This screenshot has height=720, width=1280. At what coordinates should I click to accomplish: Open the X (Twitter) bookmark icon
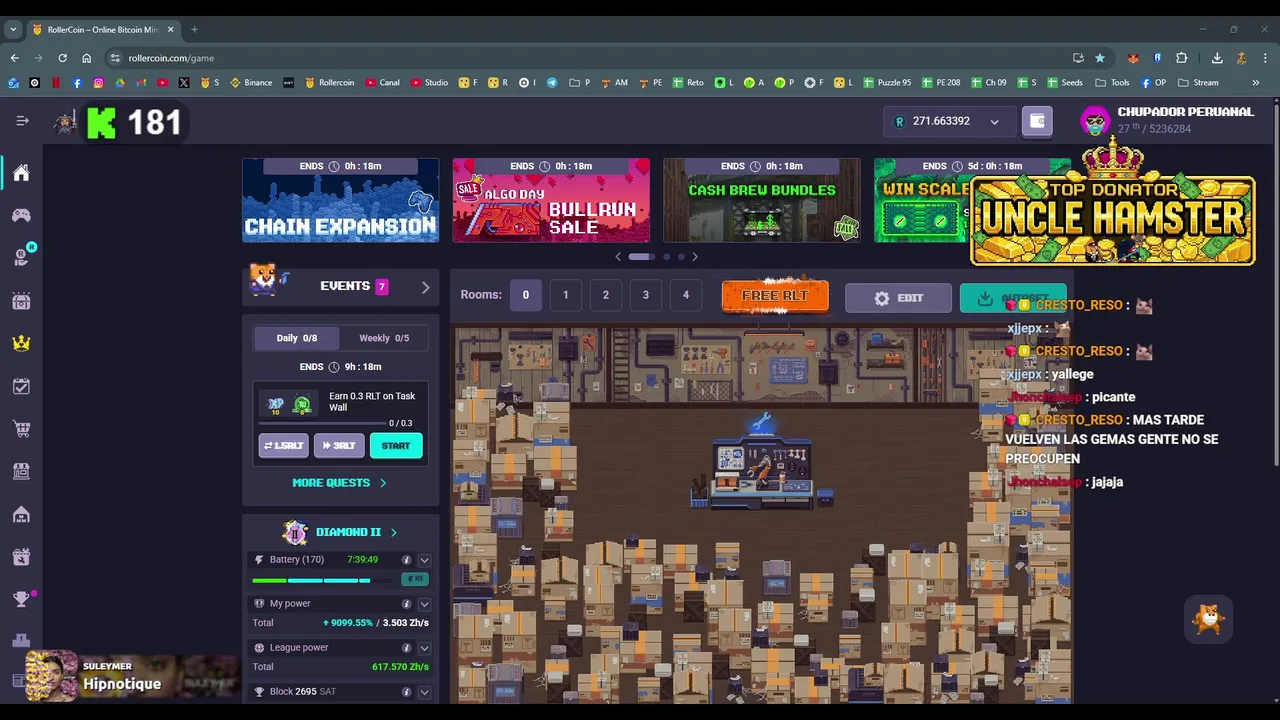[184, 83]
